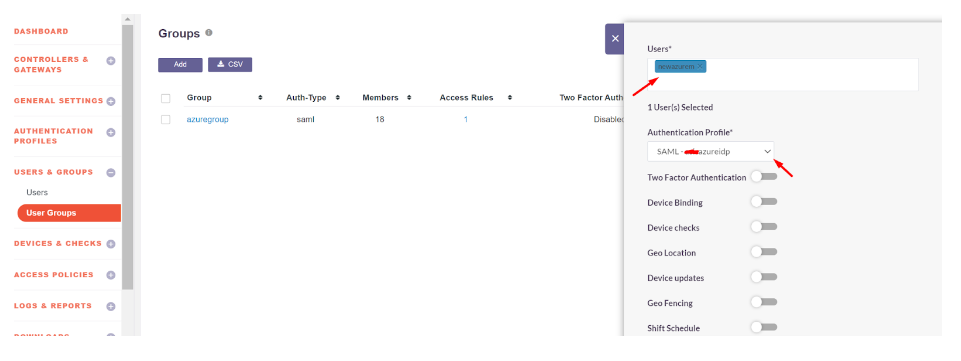Click the Access Rules column header
Image resolution: width=961 pixels, height=361 pixels.
coord(466,98)
